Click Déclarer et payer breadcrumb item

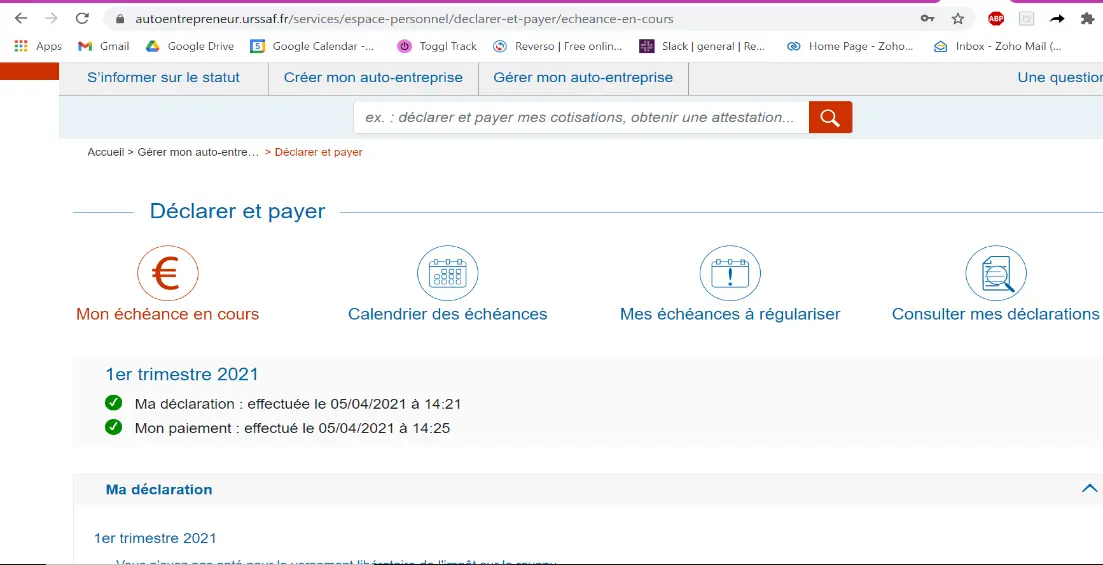[319, 152]
